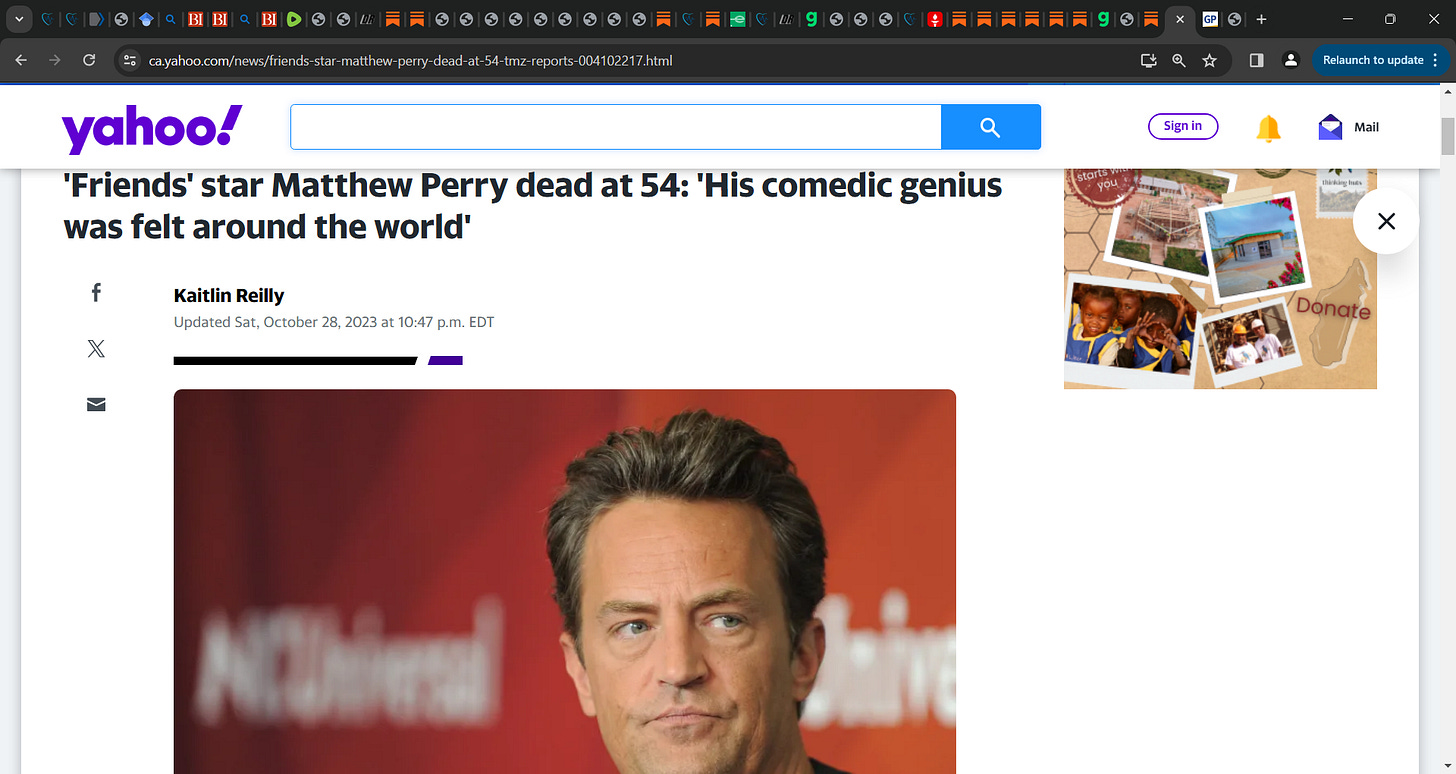Image resolution: width=1456 pixels, height=774 pixels.
Task: Focus the Yahoo search box
Action: [x=616, y=127]
